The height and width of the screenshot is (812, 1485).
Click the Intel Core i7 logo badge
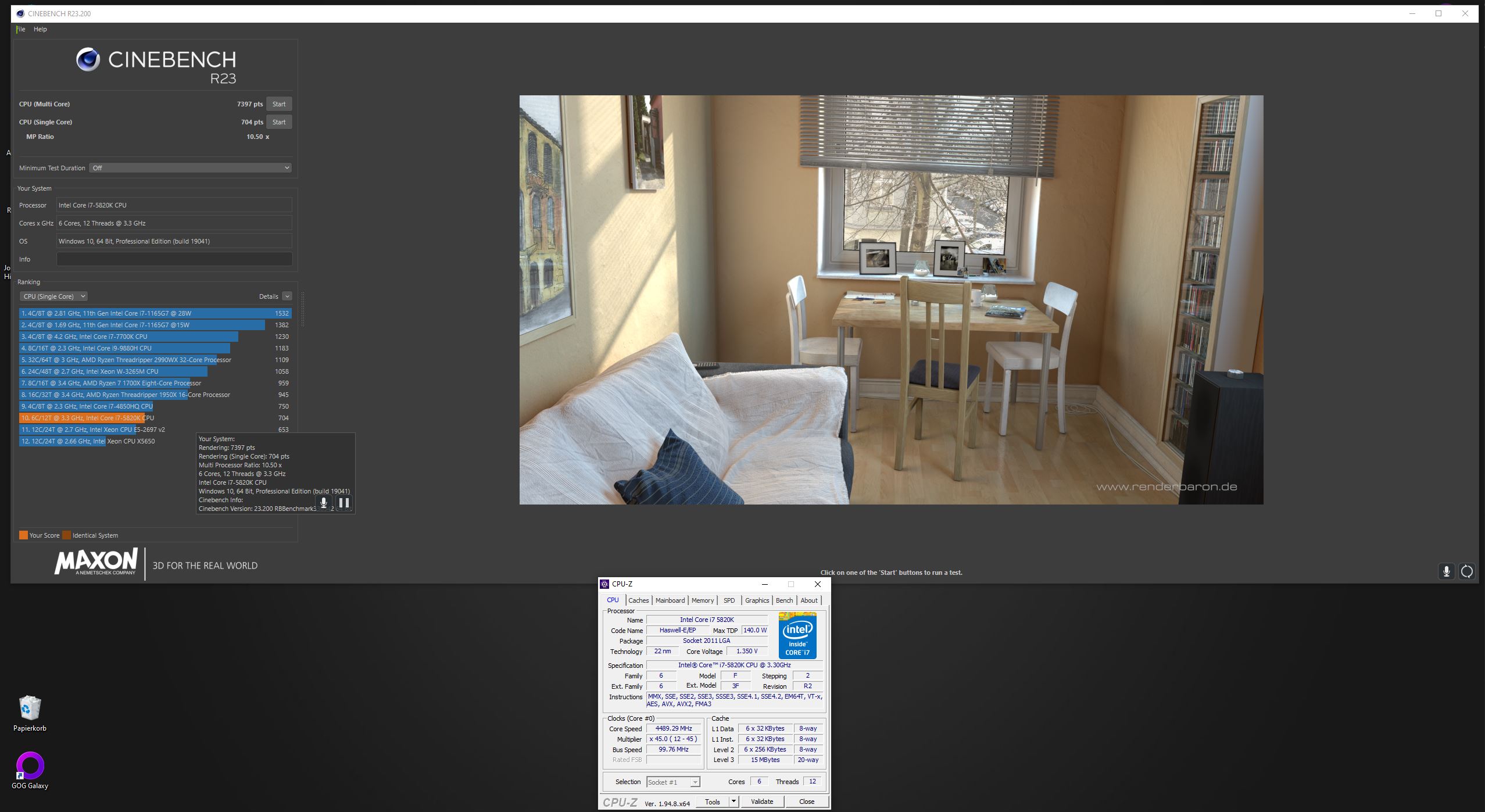(797, 635)
